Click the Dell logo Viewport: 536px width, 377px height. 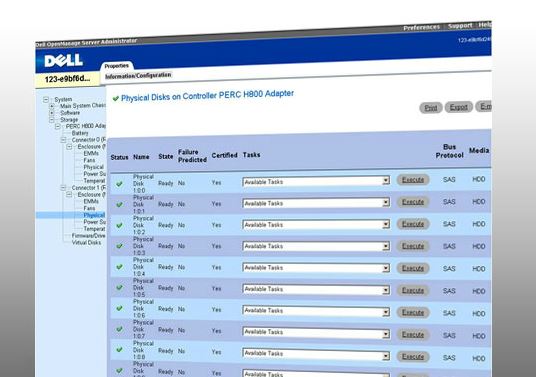point(64,61)
